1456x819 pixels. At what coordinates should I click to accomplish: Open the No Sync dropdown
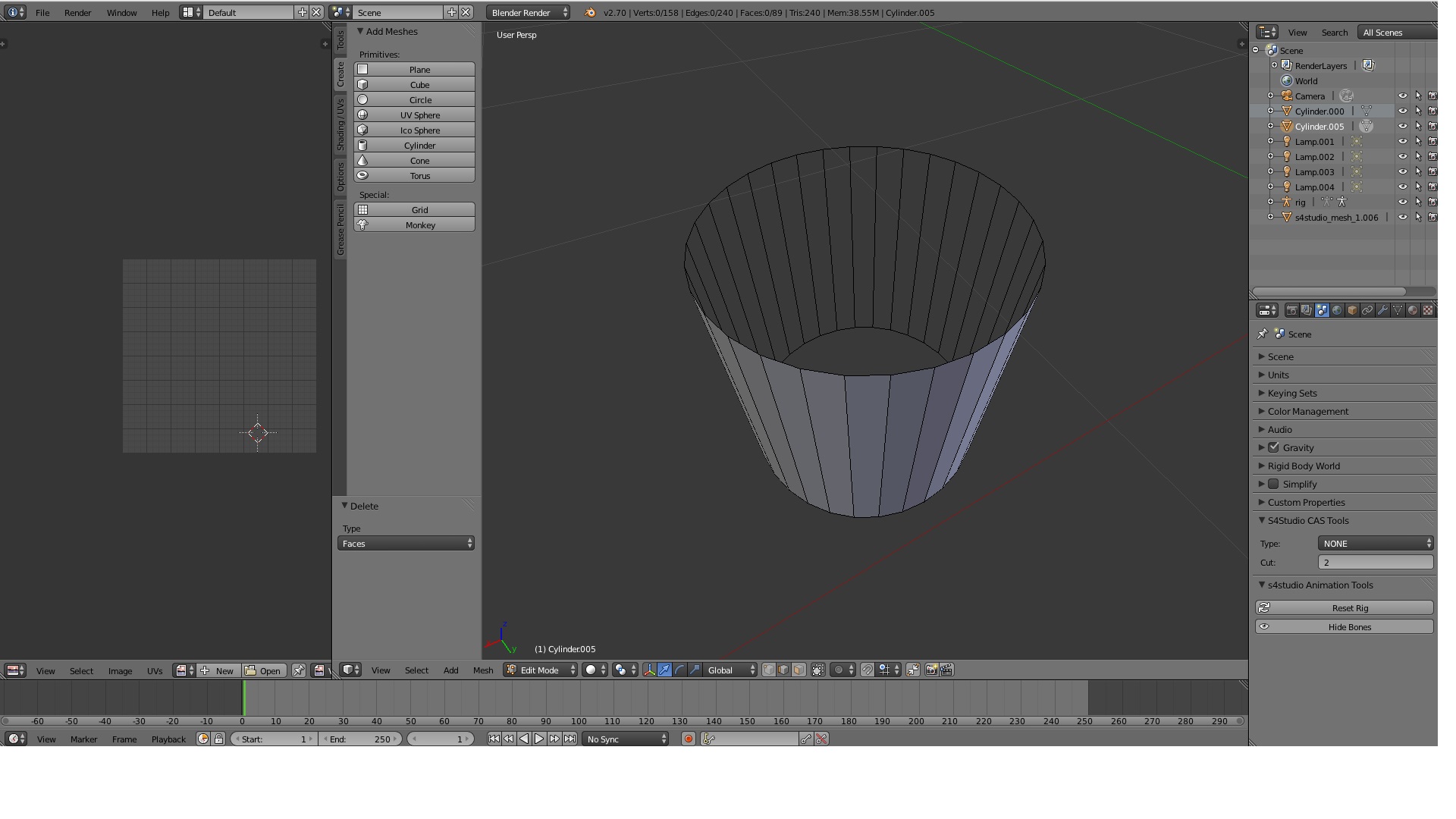click(x=626, y=739)
